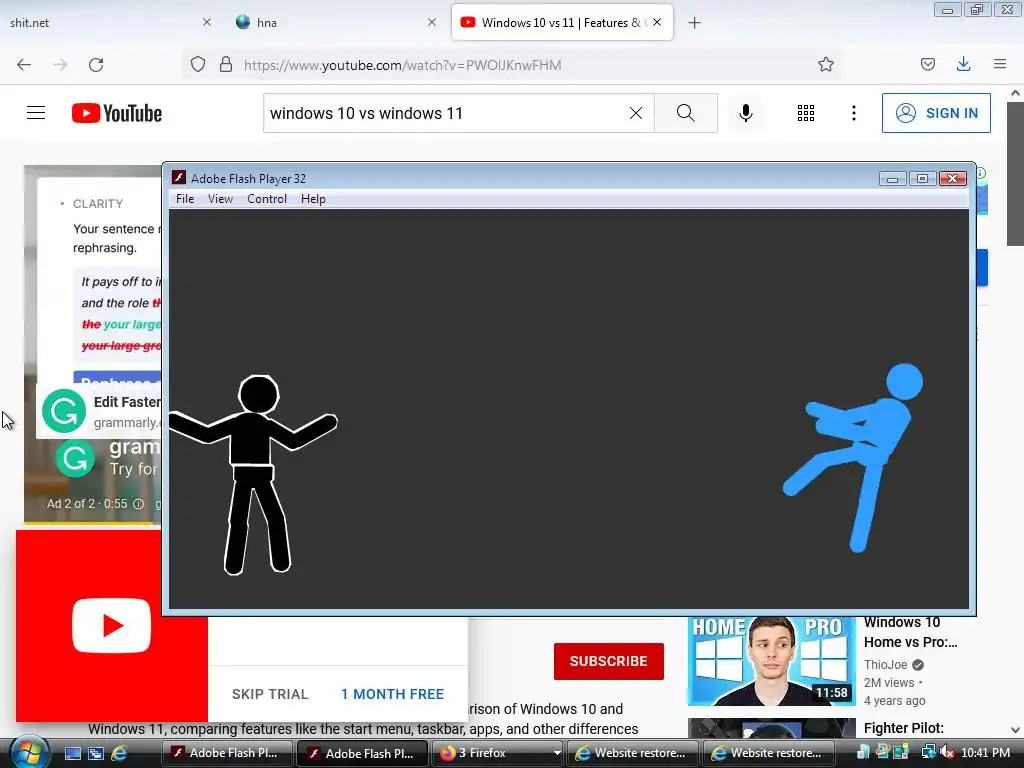
Task: Open the Firefox hamburger menu
Action: point(1000,64)
